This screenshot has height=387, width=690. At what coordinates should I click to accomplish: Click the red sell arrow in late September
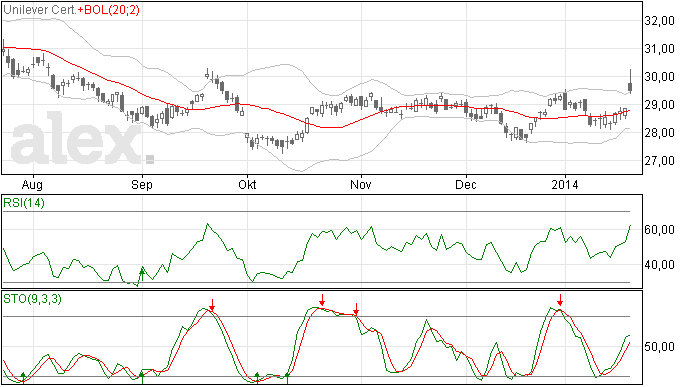pyautogui.click(x=212, y=305)
